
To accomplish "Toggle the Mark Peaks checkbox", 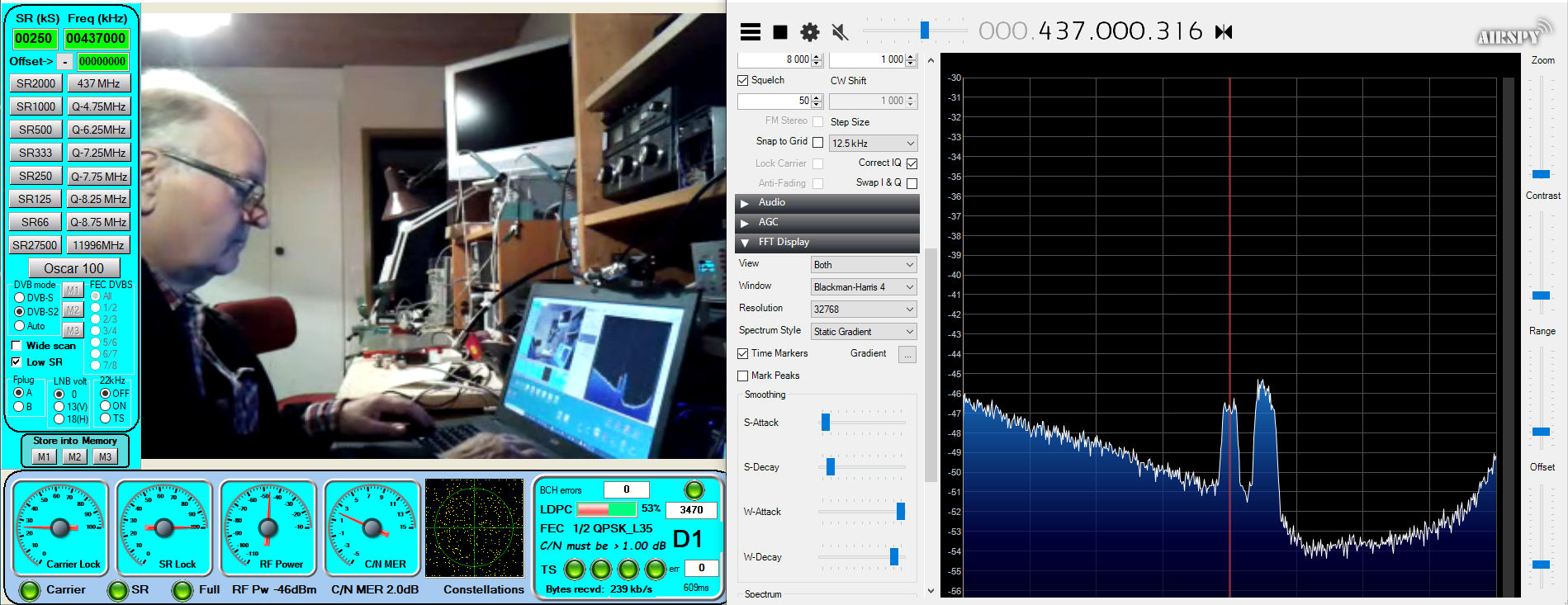I will [x=742, y=376].
